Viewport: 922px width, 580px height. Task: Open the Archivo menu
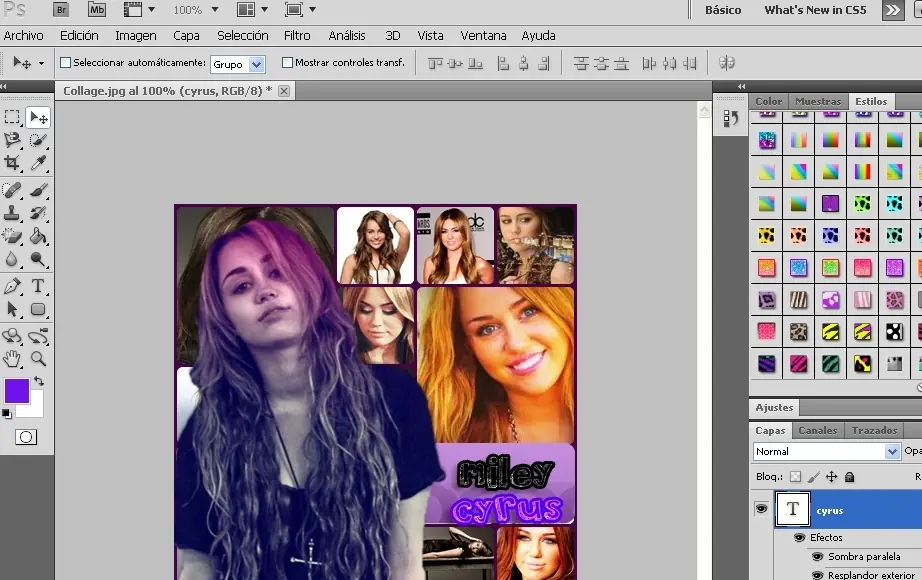point(24,36)
